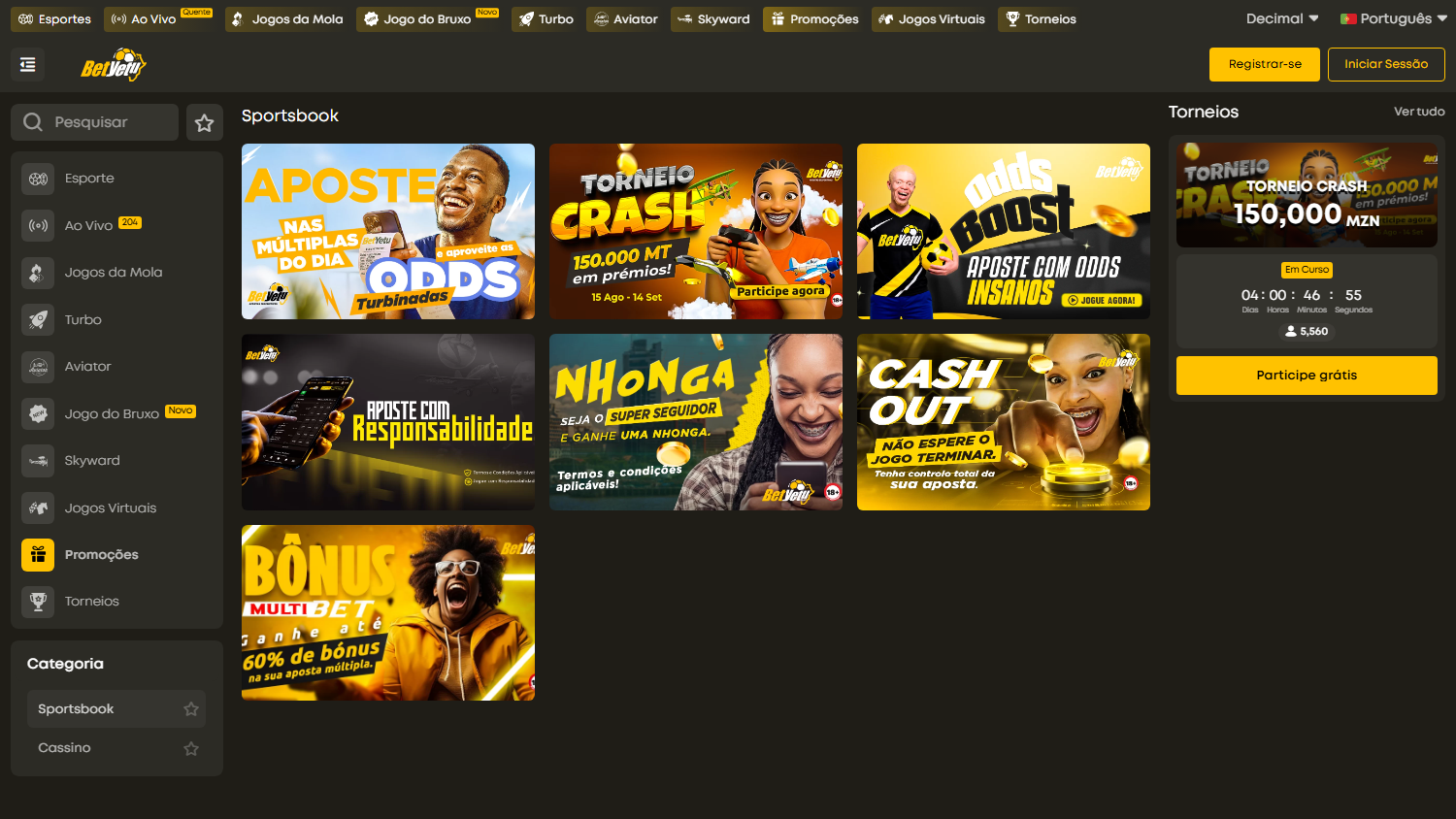The height and width of the screenshot is (819, 1456).
Task: Click the Turbo rocket sidebar icon
Action: click(38, 319)
